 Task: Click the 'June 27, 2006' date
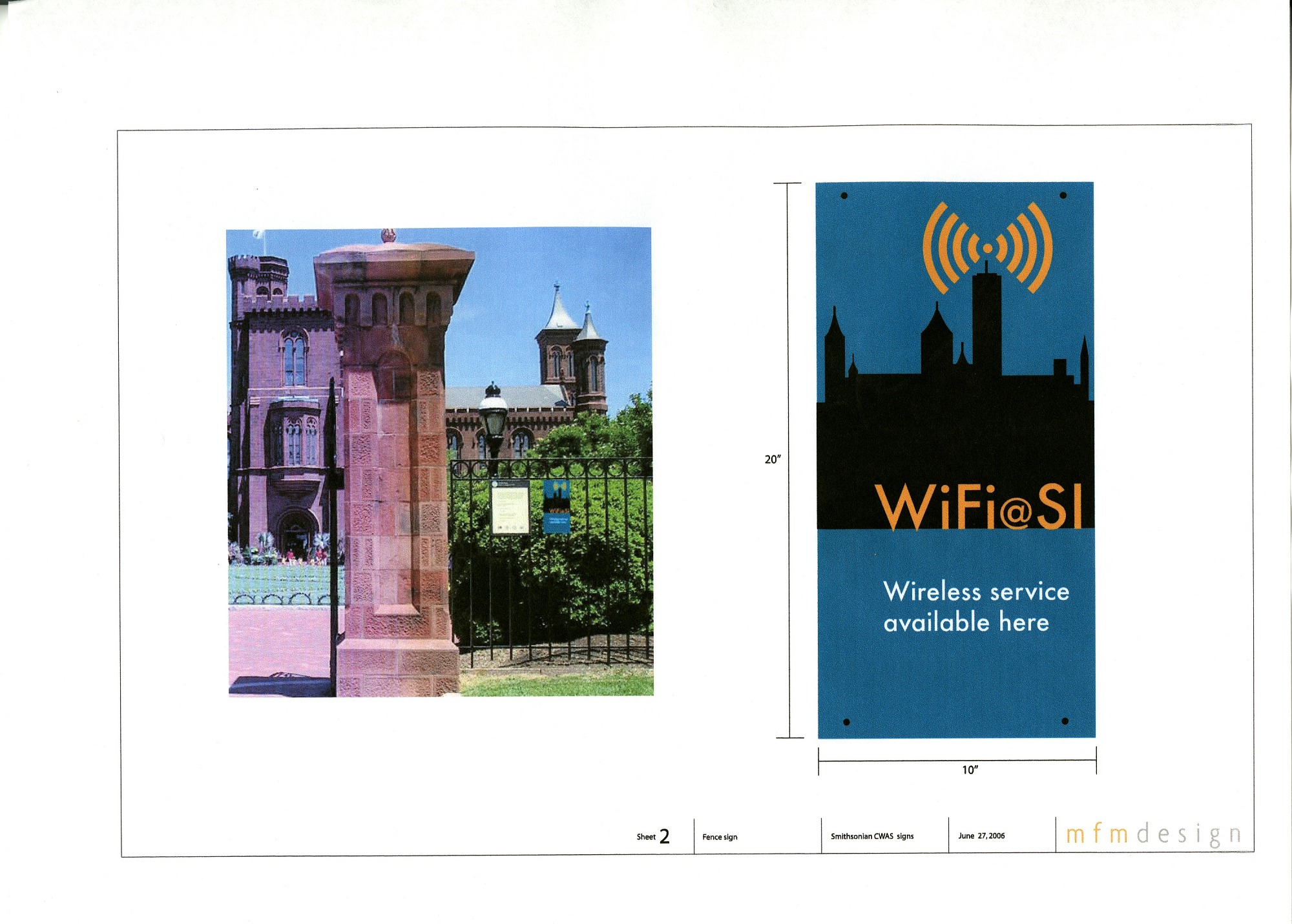click(x=981, y=836)
